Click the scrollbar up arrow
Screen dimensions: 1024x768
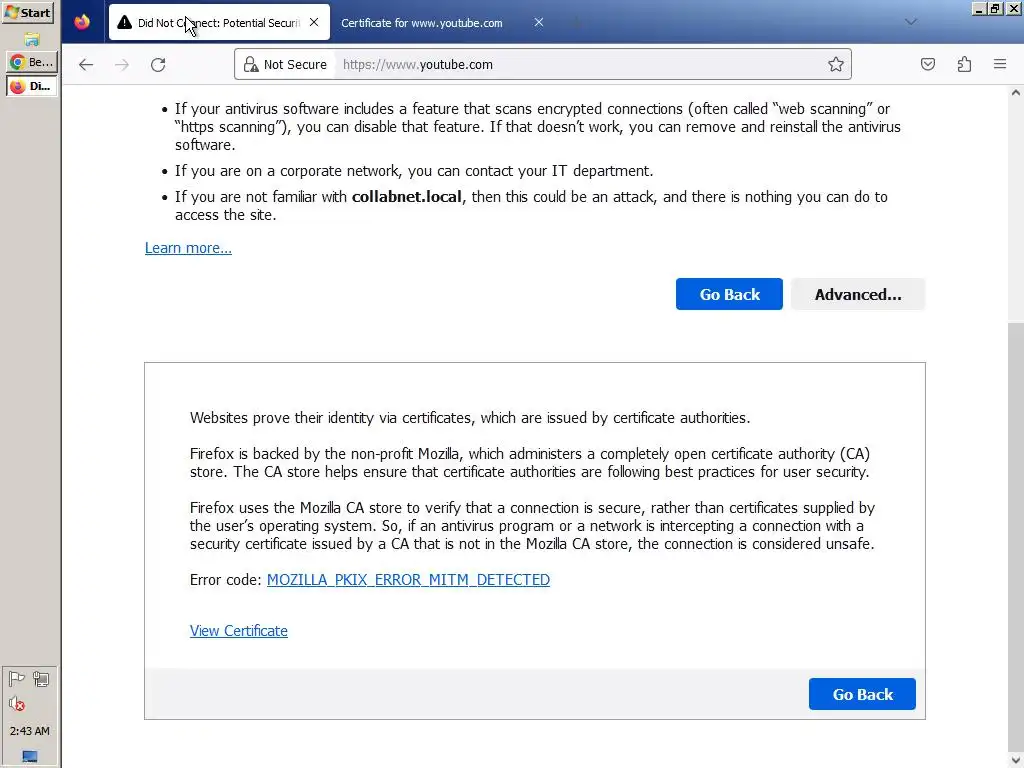click(1016, 93)
